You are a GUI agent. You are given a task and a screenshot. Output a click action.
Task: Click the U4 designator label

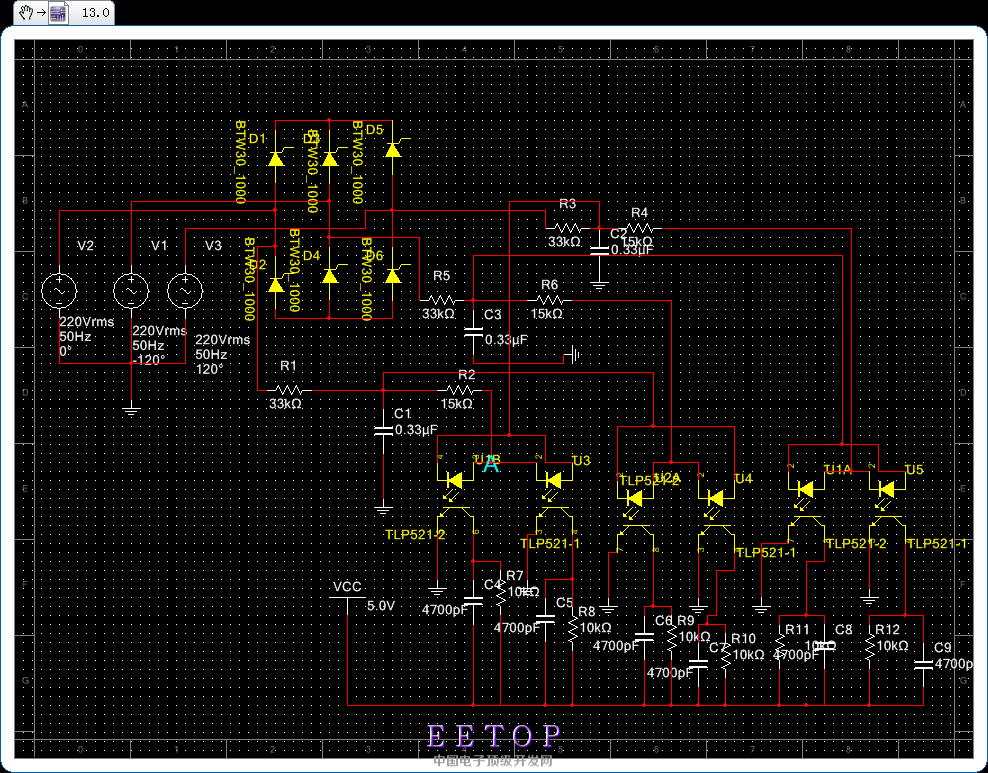click(744, 478)
